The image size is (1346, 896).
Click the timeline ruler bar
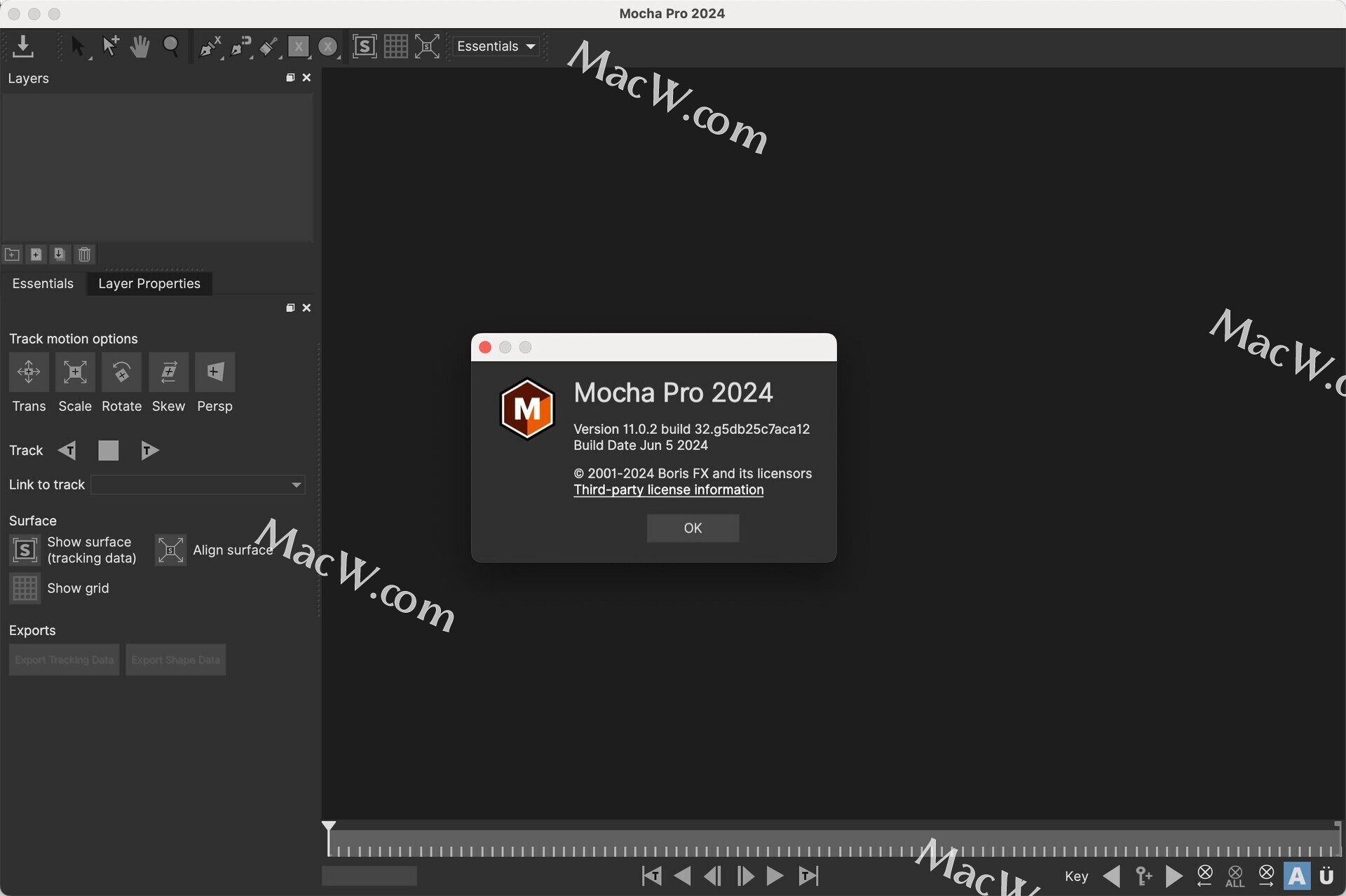tap(834, 843)
